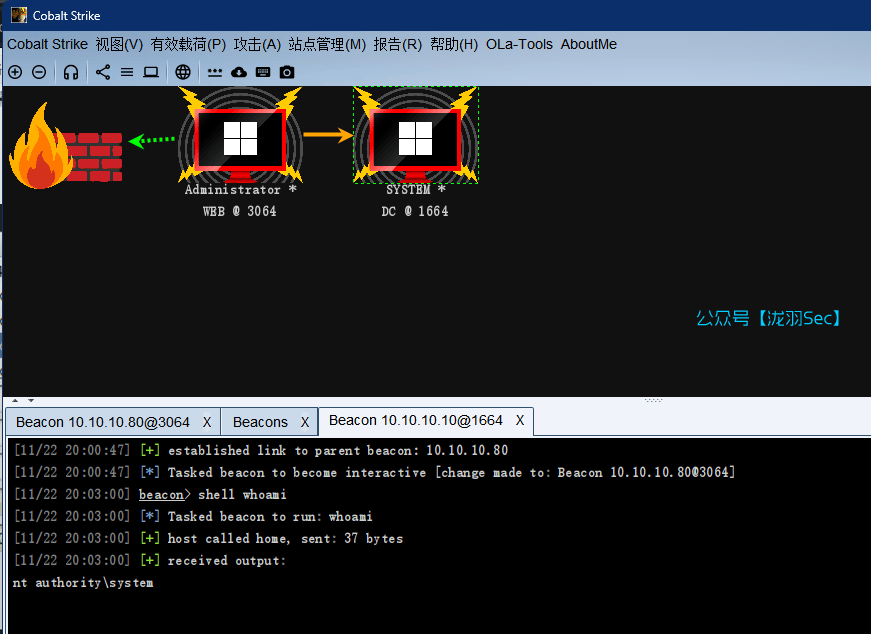871x634 pixels.
Task: Open the OLa-Tools menu
Action: coord(519,44)
